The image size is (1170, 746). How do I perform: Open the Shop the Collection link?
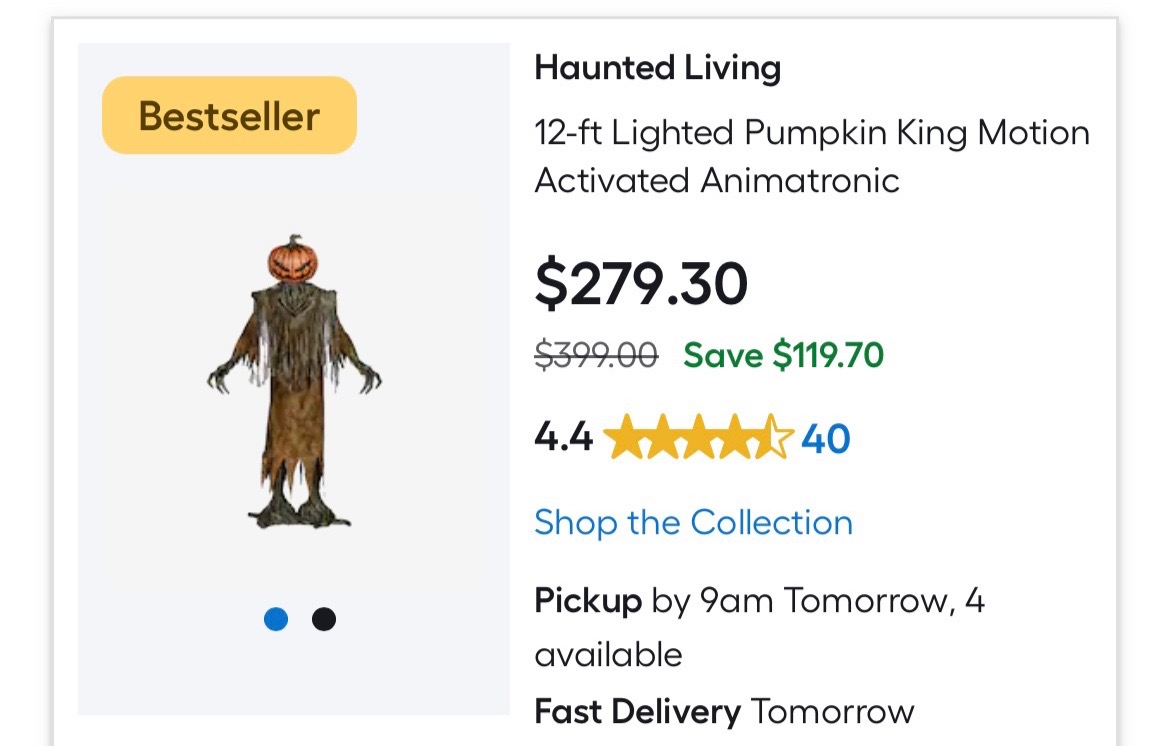point(693,522)
